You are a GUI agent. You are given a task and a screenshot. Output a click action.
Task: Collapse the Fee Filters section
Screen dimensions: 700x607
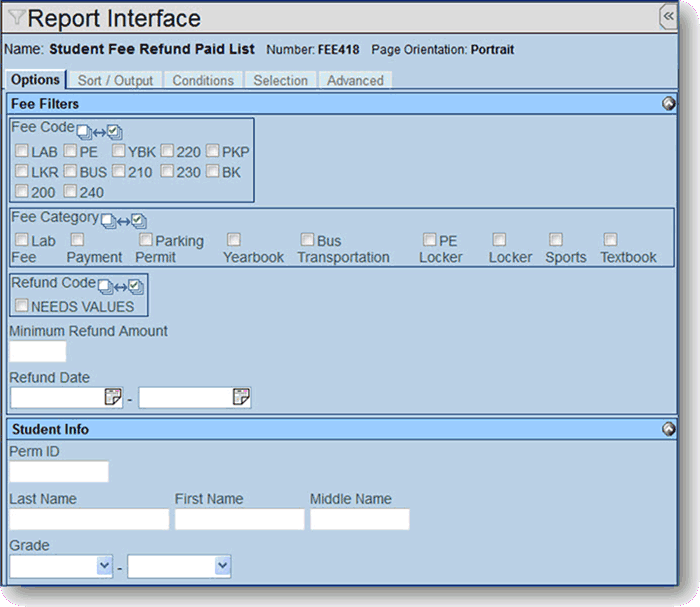coord(668,104)
